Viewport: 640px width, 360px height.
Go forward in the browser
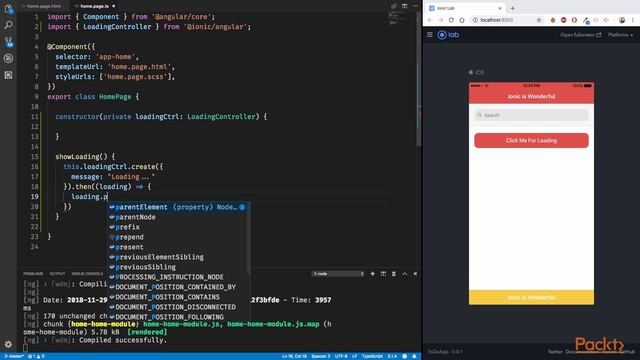440,20
